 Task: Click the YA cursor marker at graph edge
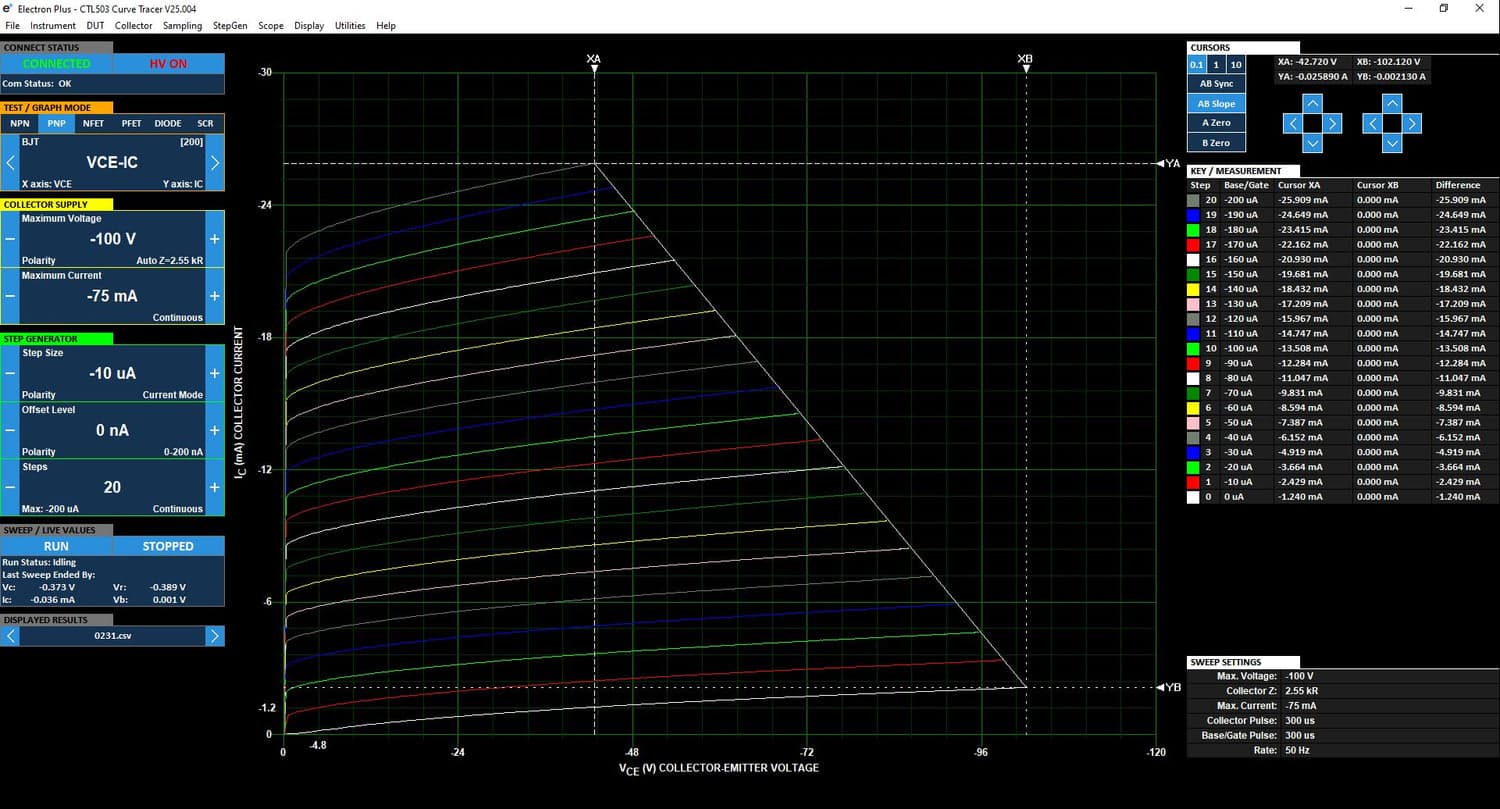point(1169,163)
